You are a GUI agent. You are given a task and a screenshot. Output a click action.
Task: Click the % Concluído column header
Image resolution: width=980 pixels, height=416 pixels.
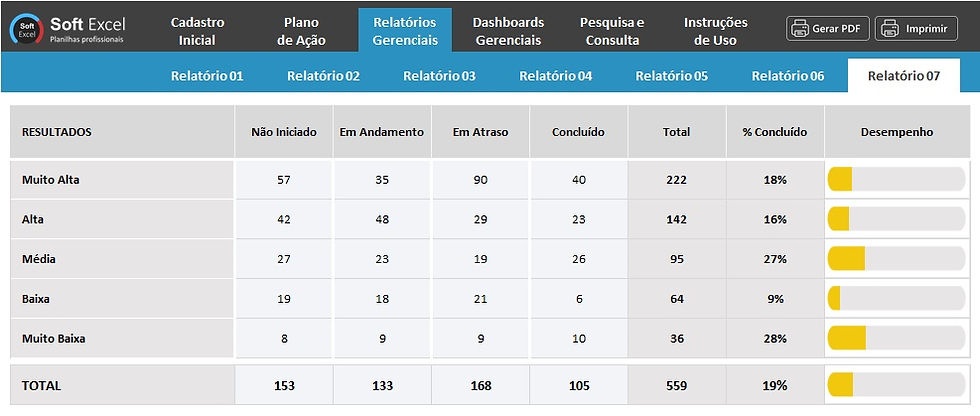[x=775, y=132]
